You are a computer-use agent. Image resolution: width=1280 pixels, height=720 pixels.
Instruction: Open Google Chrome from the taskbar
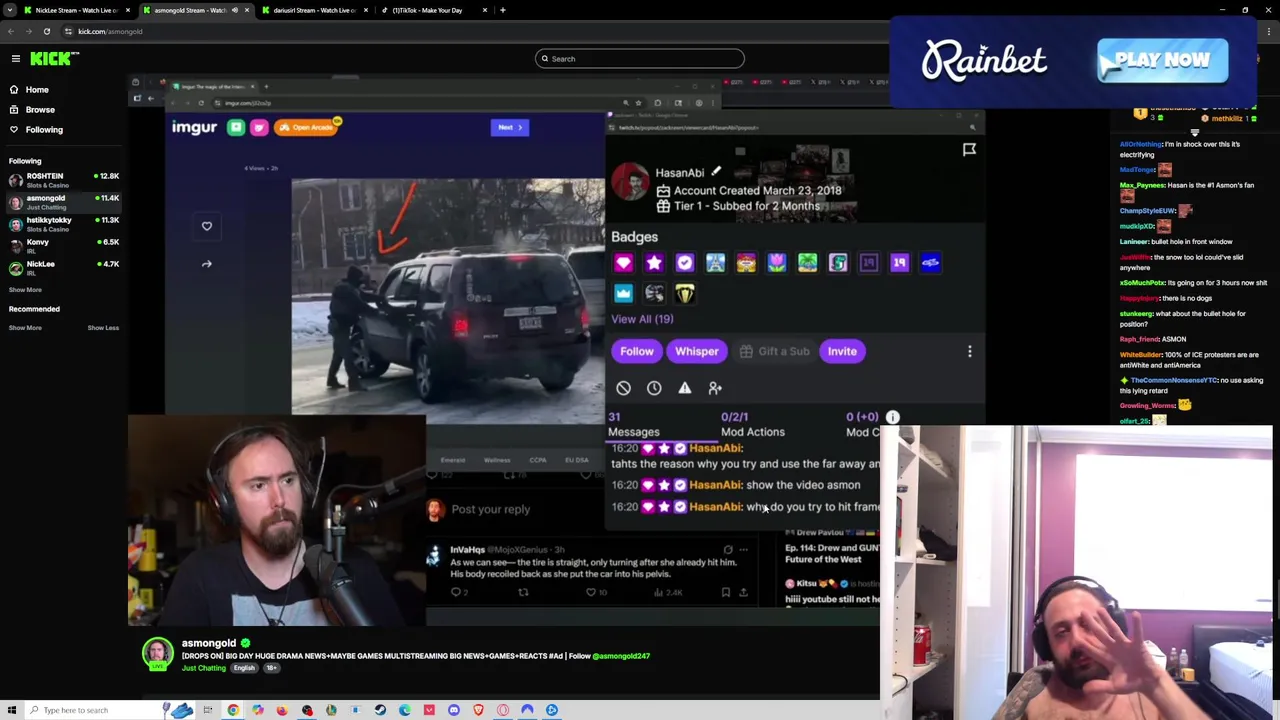[x=233, y=710]
